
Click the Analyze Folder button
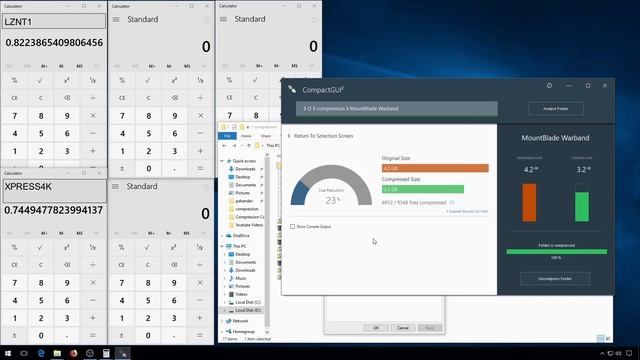point(556,109)
